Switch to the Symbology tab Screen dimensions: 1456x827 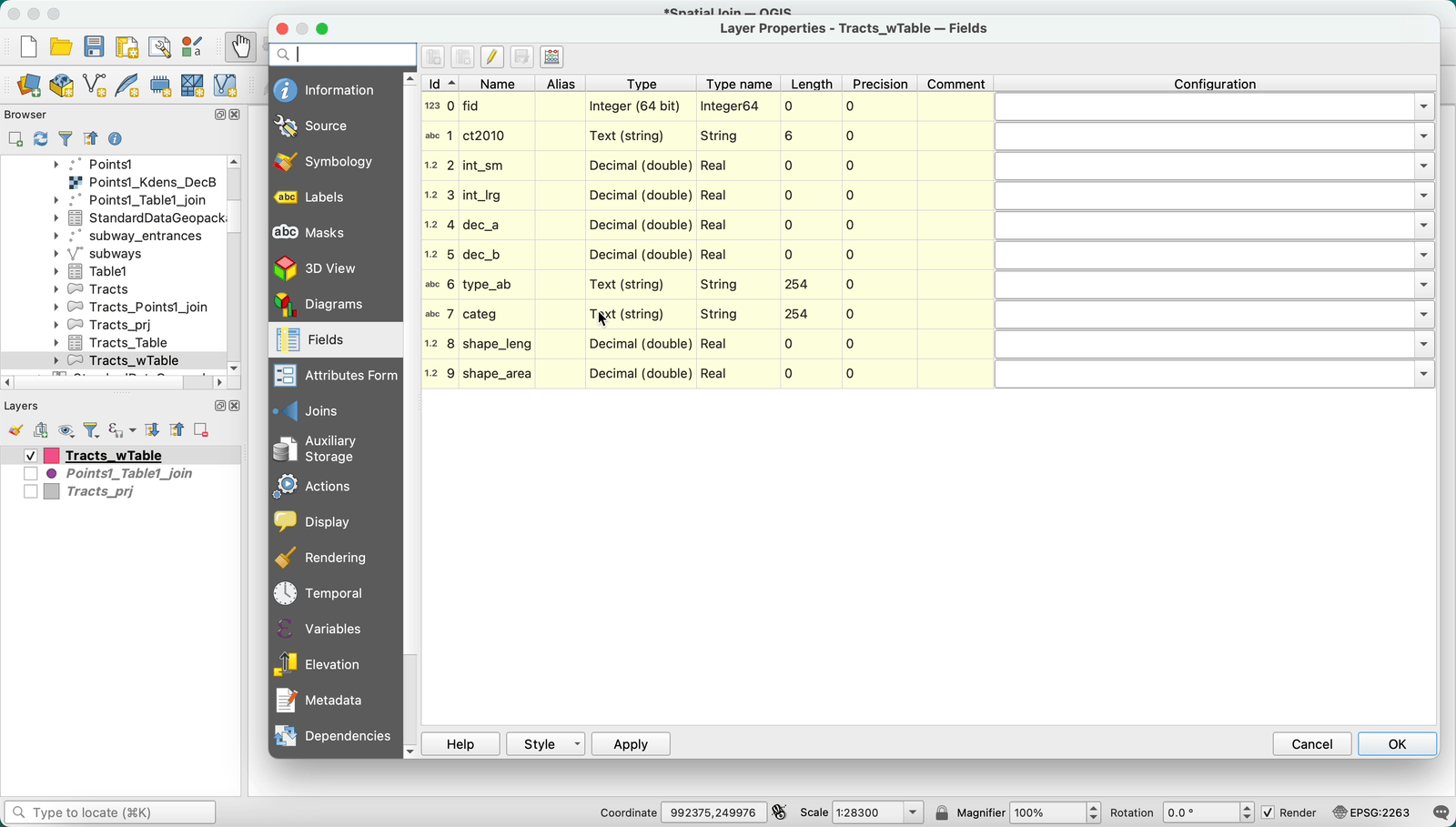tap(338, 161)
